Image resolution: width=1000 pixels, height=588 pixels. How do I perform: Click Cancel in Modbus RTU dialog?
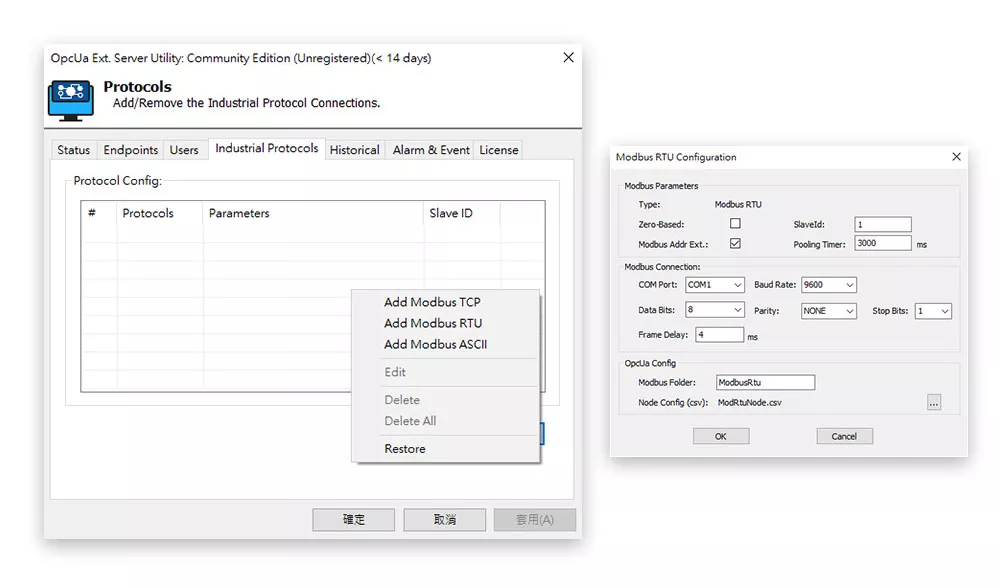(844, 436)
